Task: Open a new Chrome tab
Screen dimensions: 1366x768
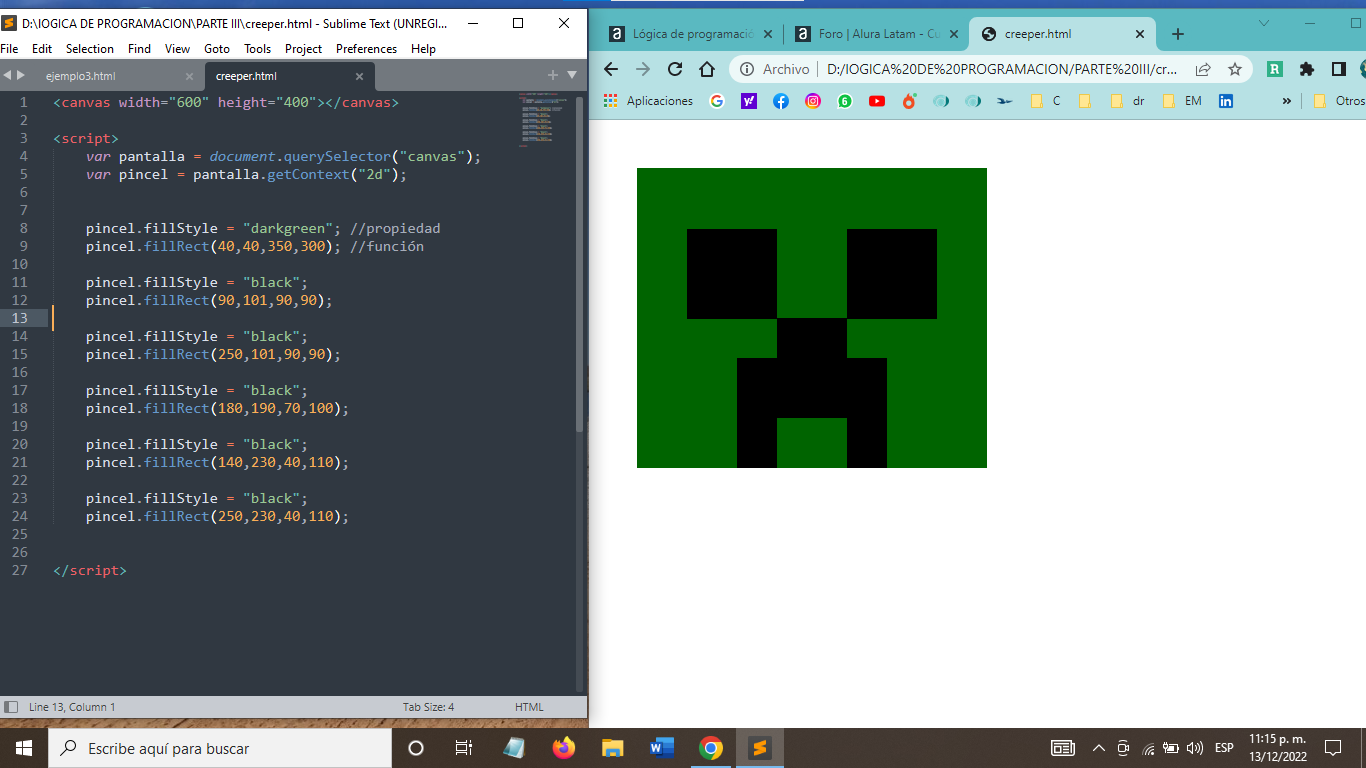Action: [x=1178, y=34]
